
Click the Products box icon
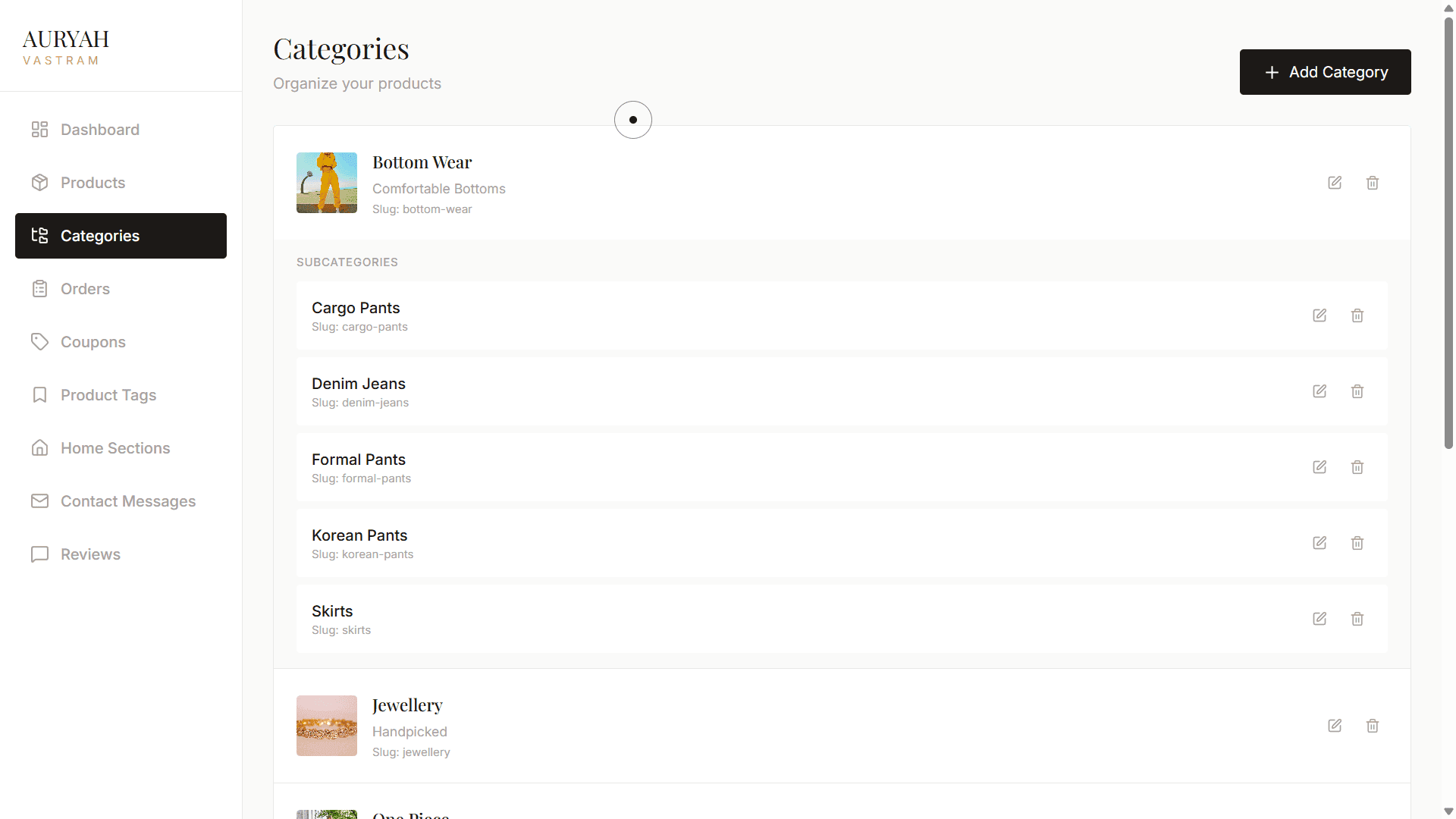point(39,183)
